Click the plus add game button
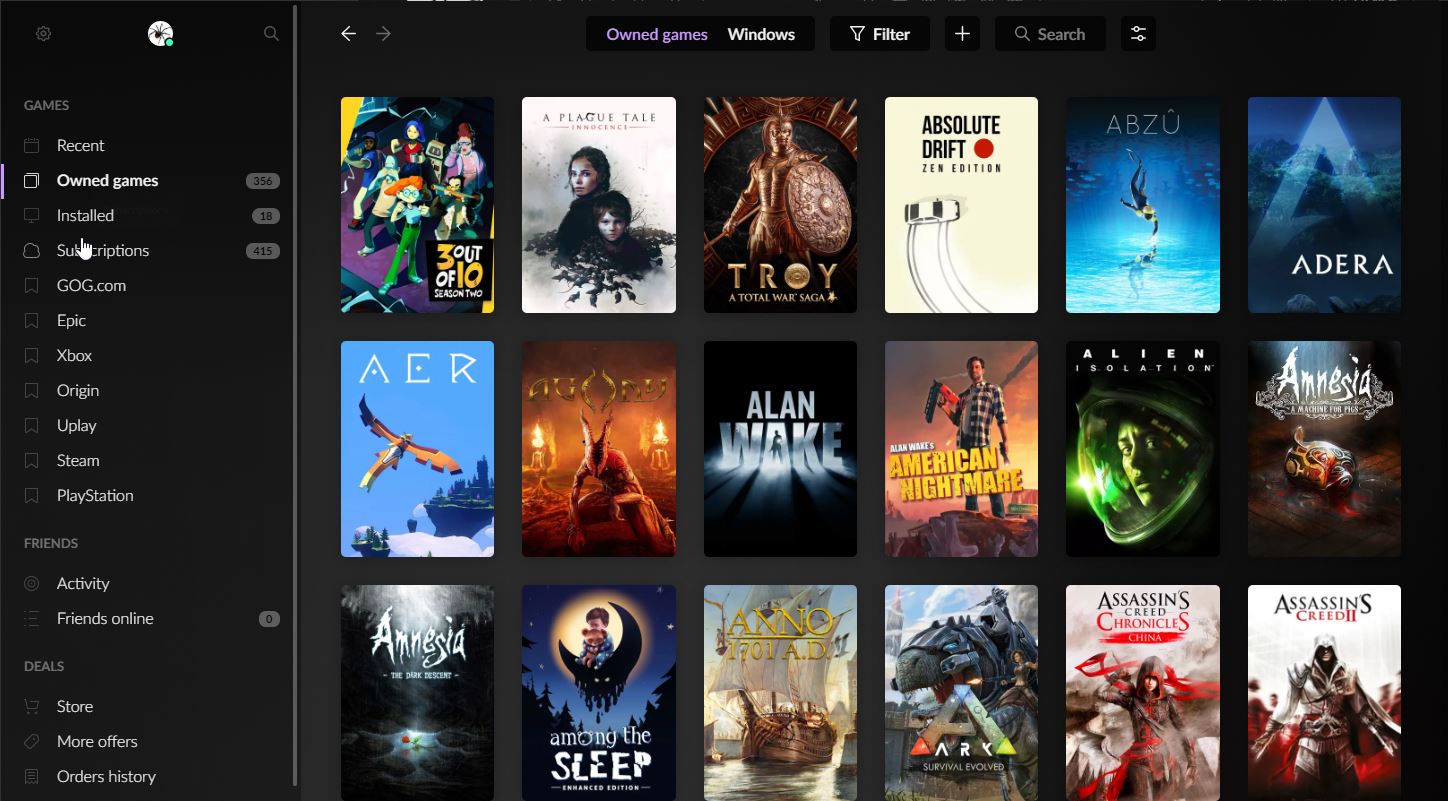Image resolution: width=1448 pixels, height=801 pixels. click(962, 34)
